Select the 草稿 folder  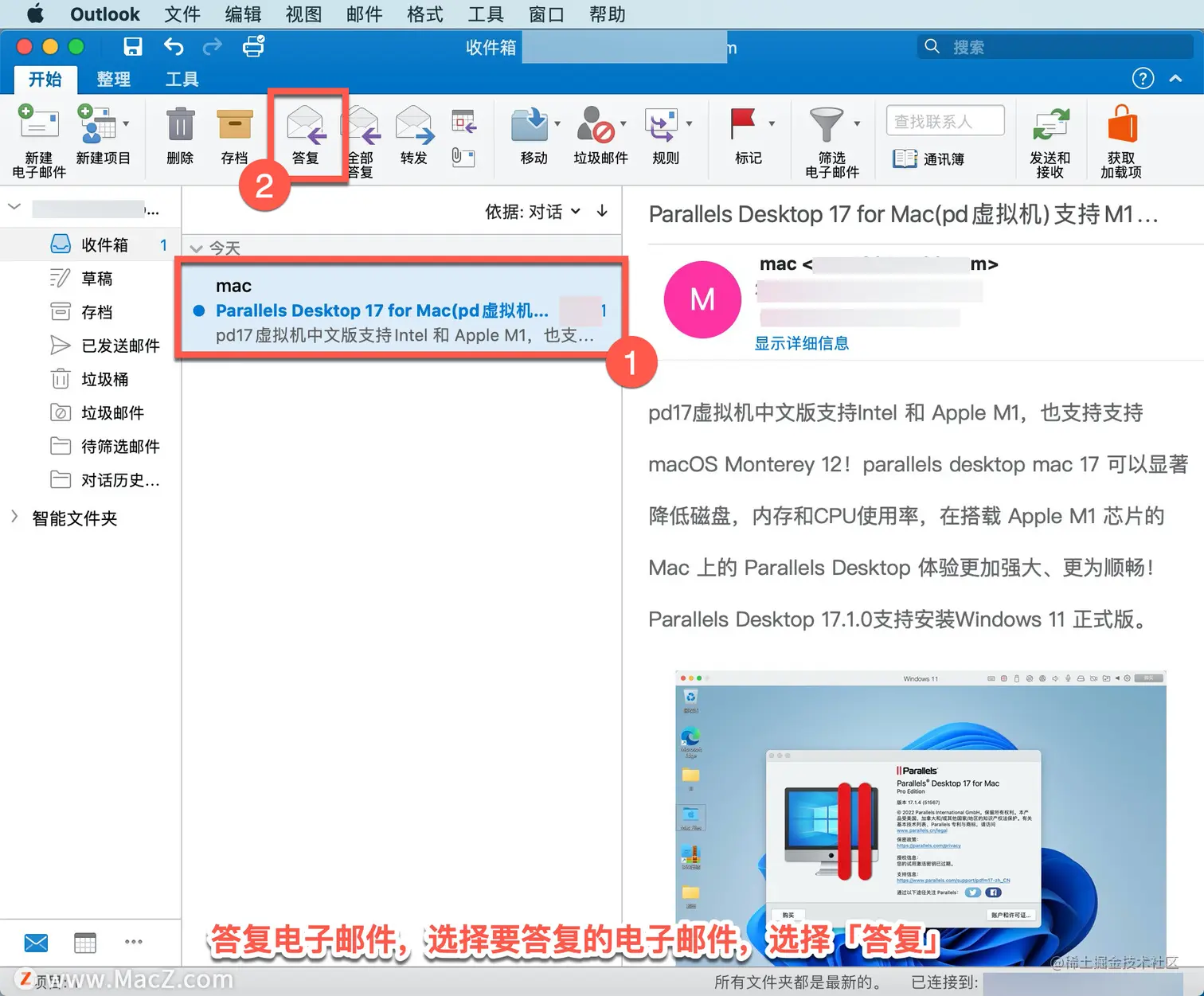90,278
